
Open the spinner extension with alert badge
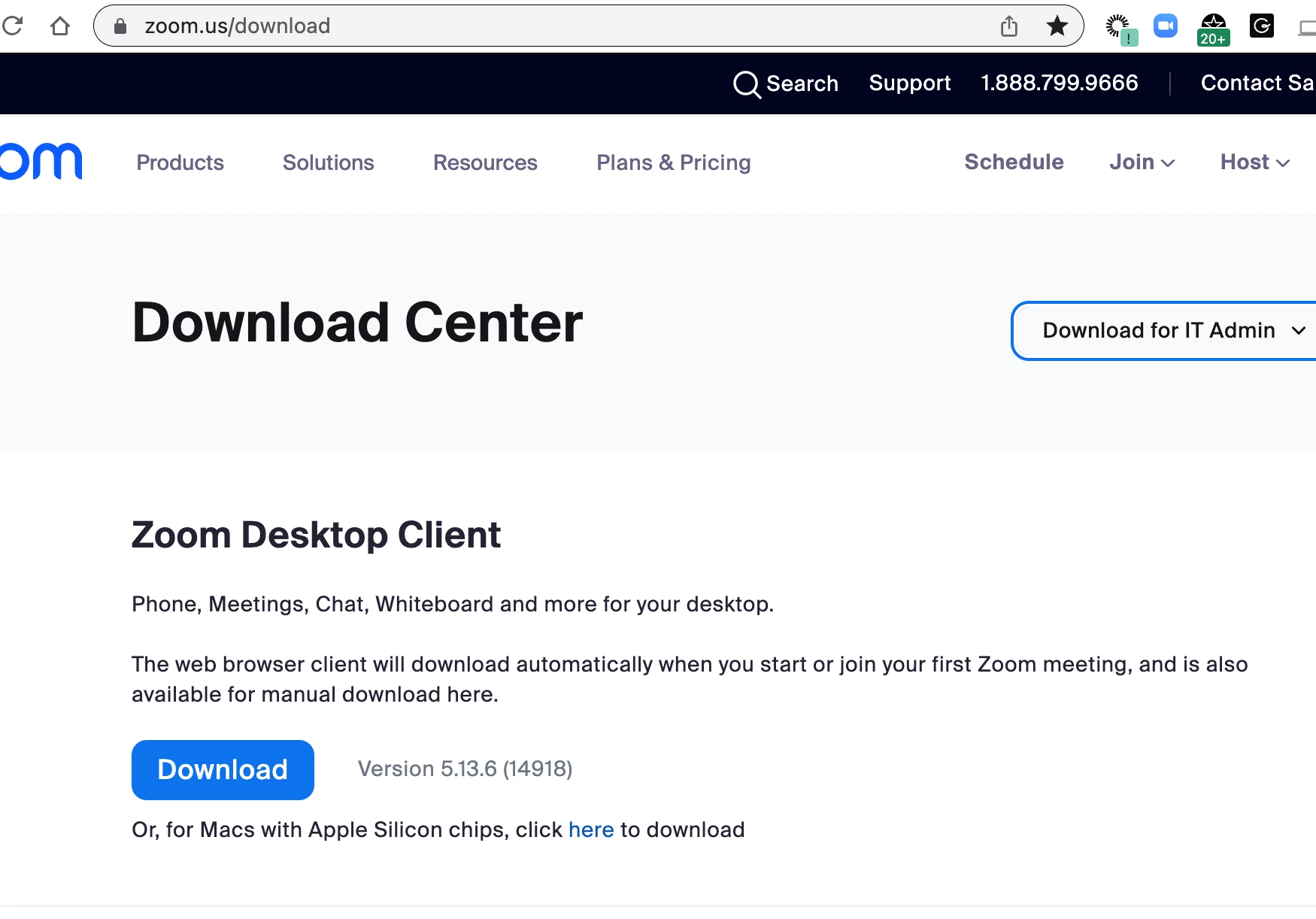(x=1121, y=29)
